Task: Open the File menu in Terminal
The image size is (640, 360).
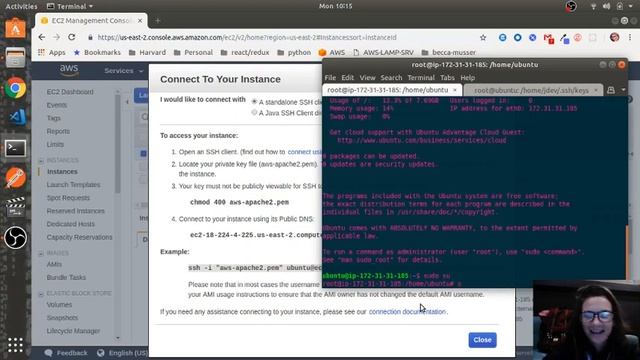Action: tap(330, 78)
